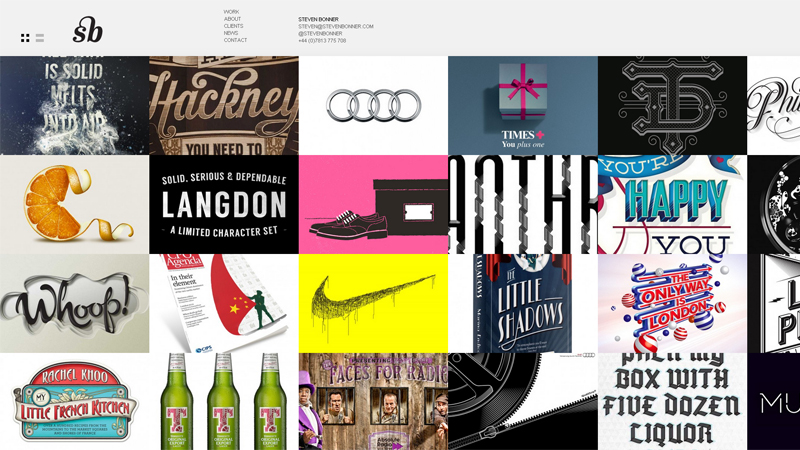Open the Gothic black lettering thumbnail
This screenshot has width=800, height=450.
[x=523, y=205]
